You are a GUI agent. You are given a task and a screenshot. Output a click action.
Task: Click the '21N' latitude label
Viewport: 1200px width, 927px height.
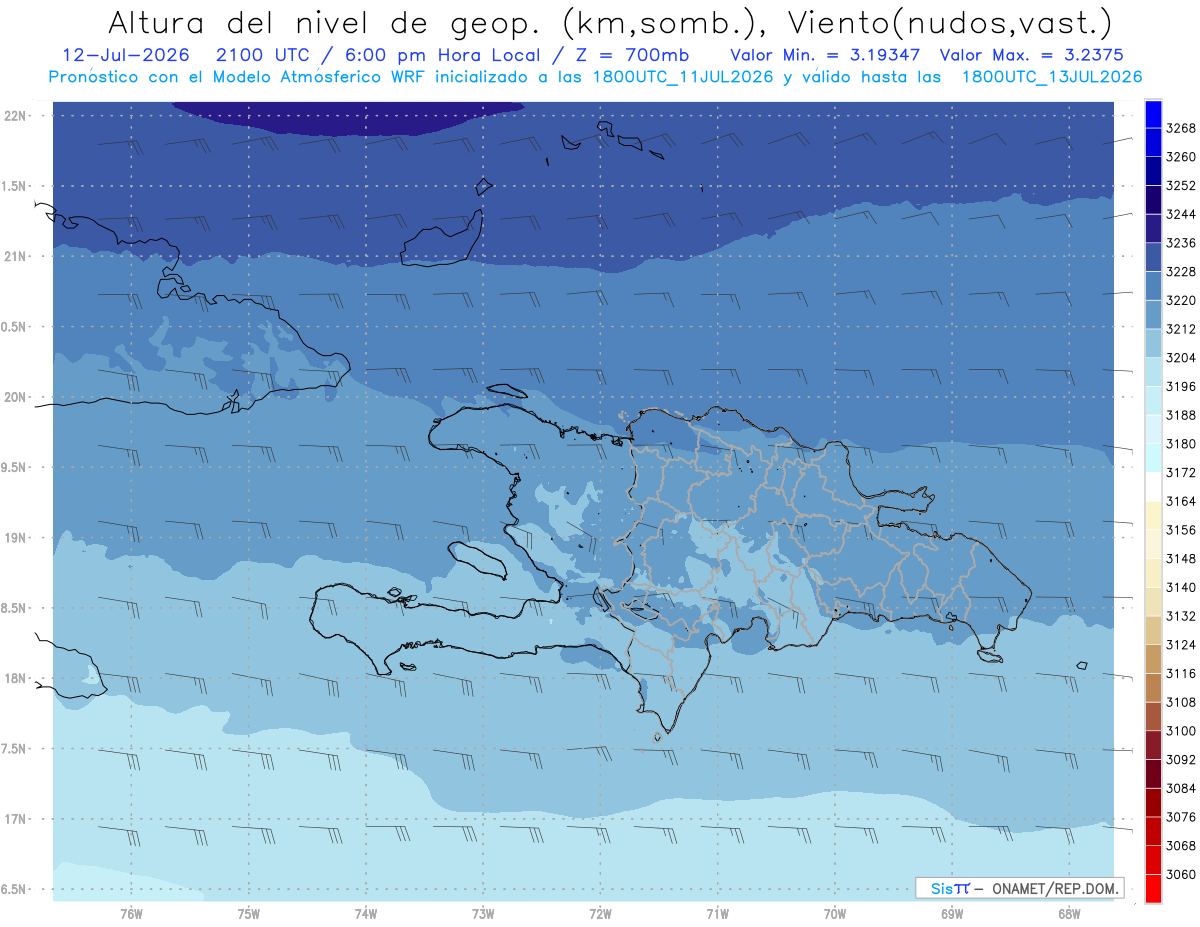click(14, 256)
